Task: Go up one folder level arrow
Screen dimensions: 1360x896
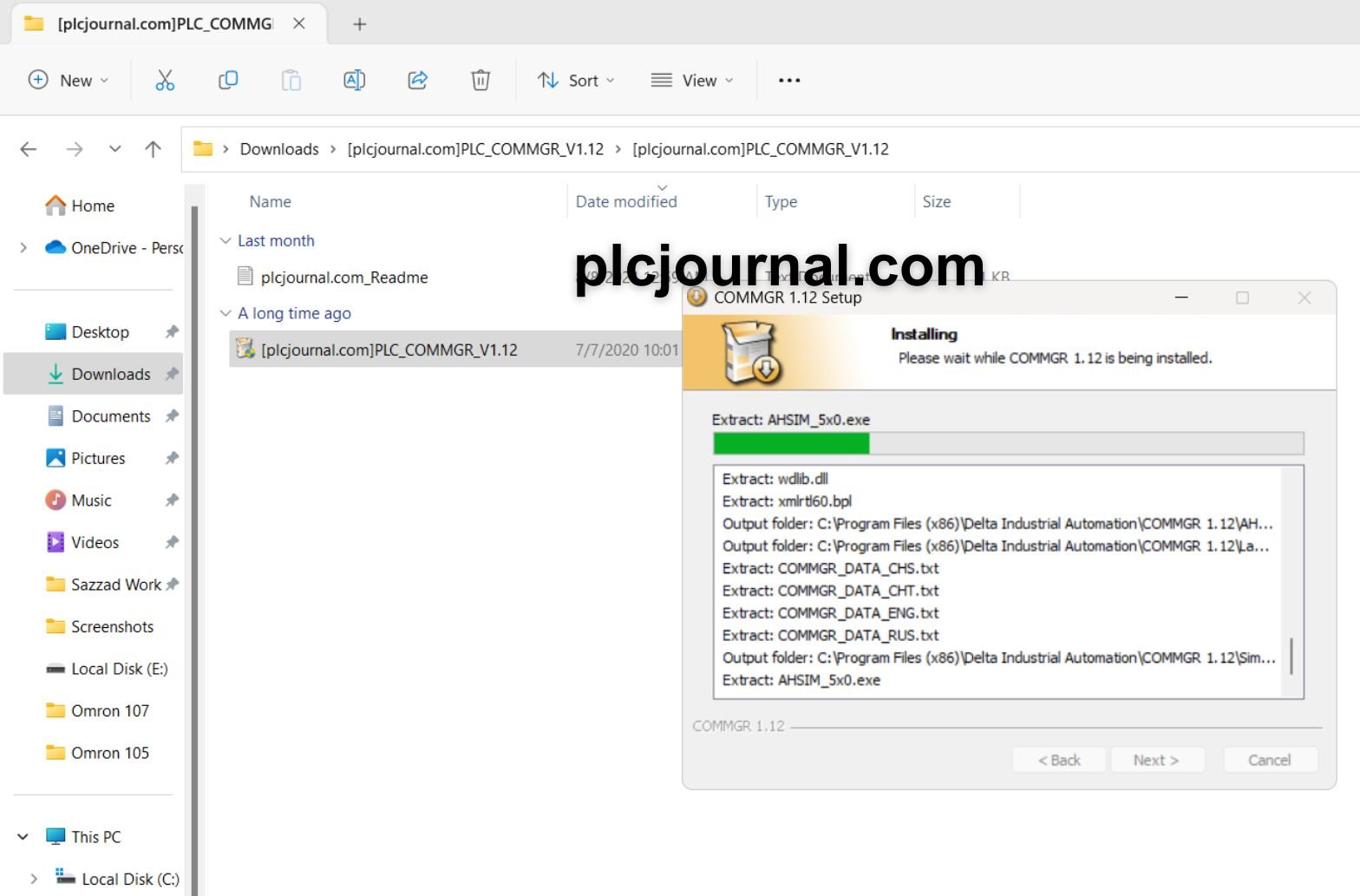Action: (154, 149)
